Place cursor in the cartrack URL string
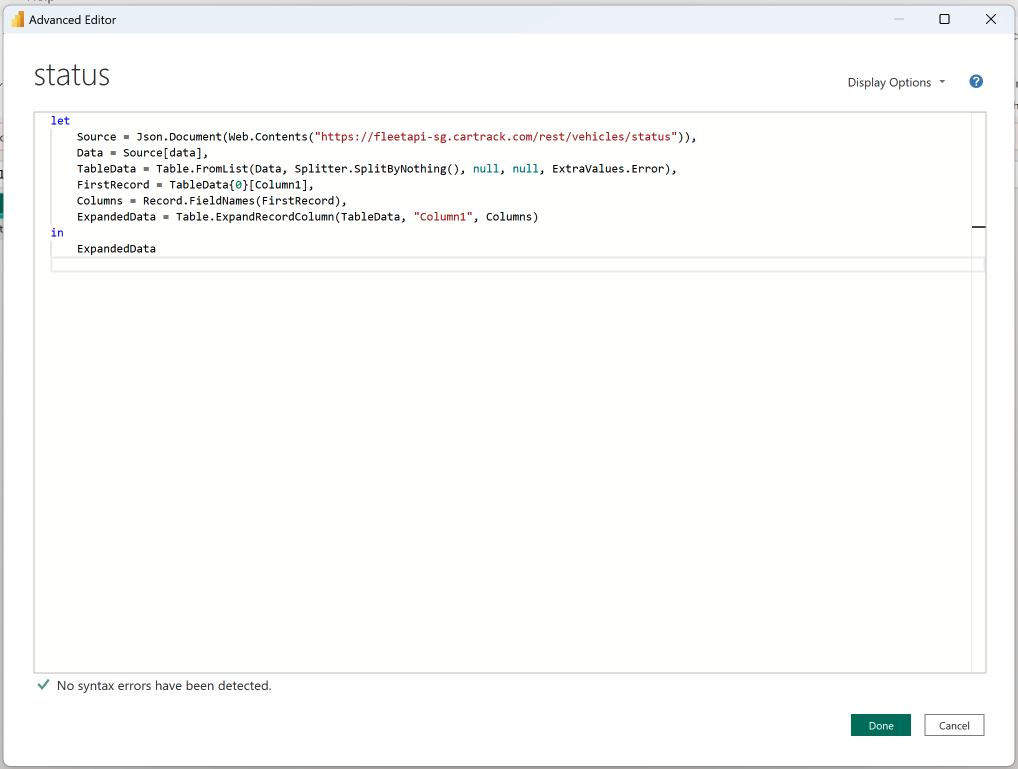 496,137
